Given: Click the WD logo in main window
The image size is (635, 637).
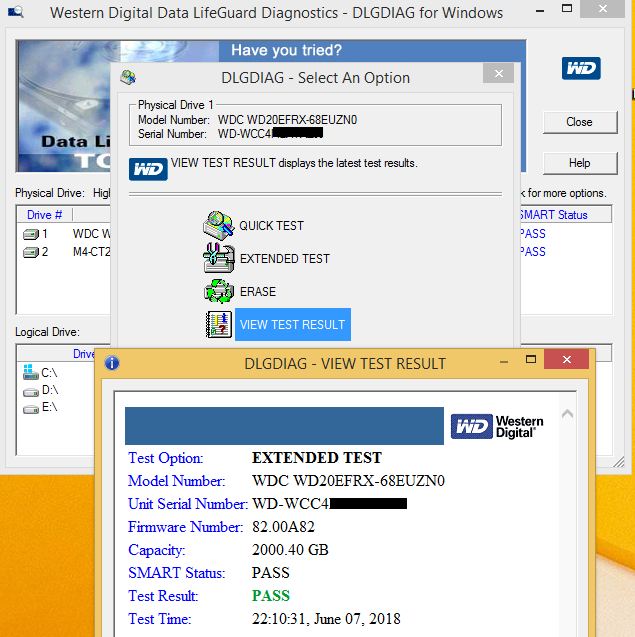Looking at the screenshot, I should point(581,68).
